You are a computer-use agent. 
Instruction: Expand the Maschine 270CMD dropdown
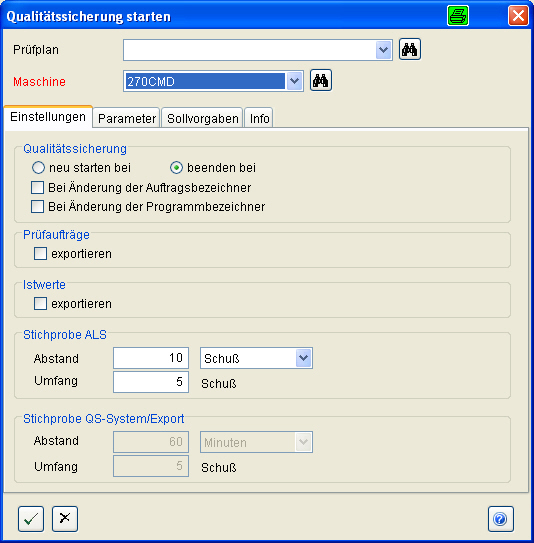[294, 81]
